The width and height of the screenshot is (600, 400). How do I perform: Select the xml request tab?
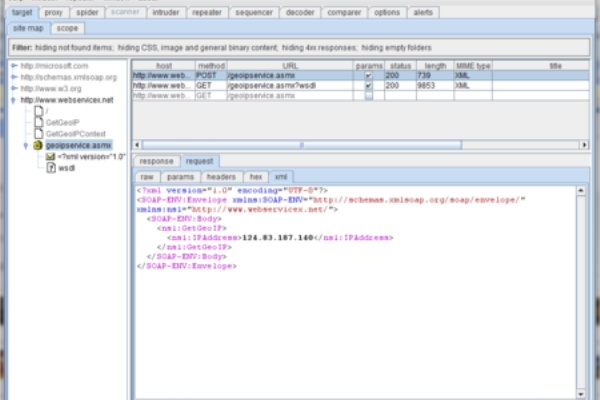[x=281, y=177]
